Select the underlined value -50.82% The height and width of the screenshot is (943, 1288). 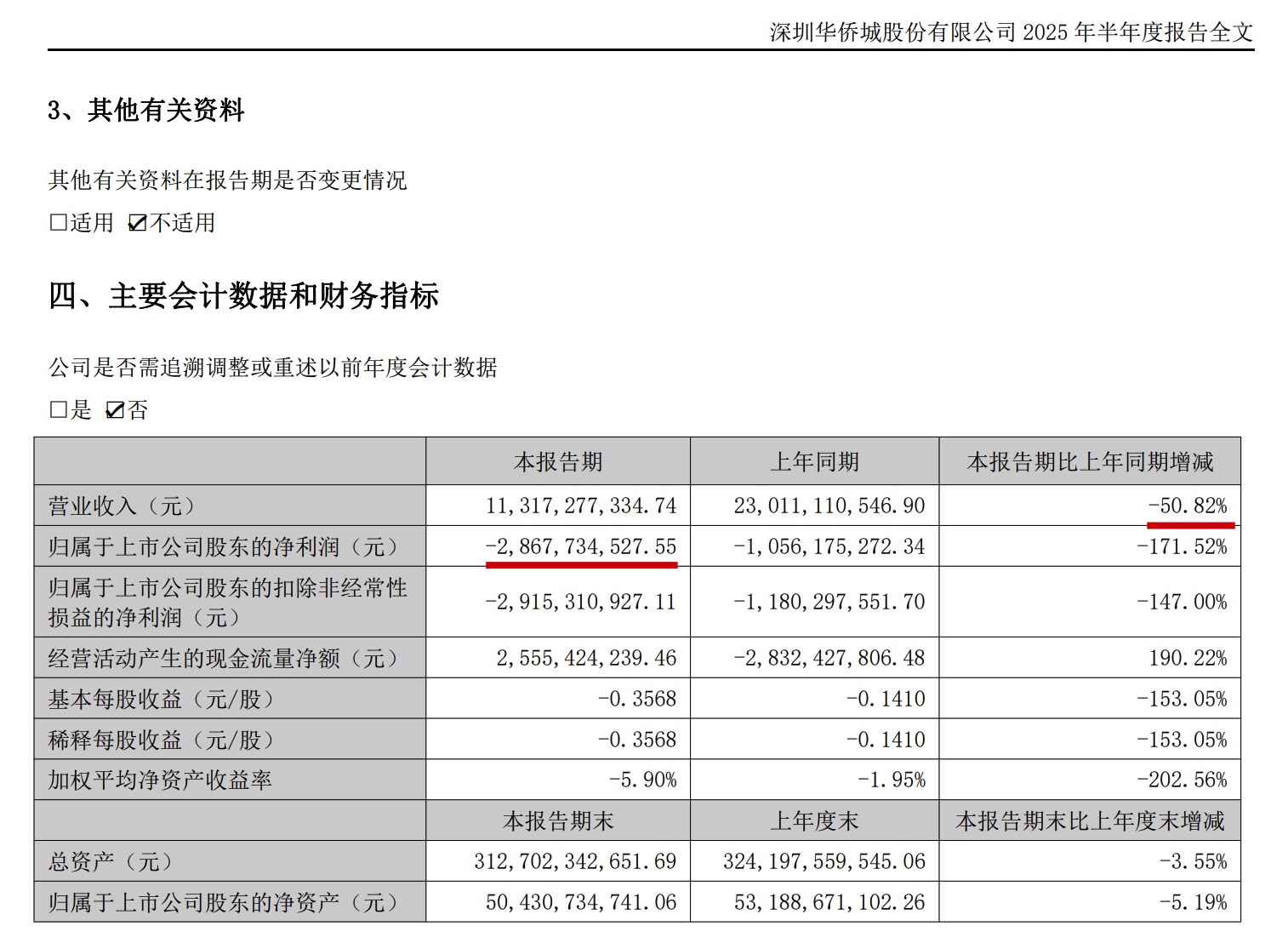(x=1188, y=506)
